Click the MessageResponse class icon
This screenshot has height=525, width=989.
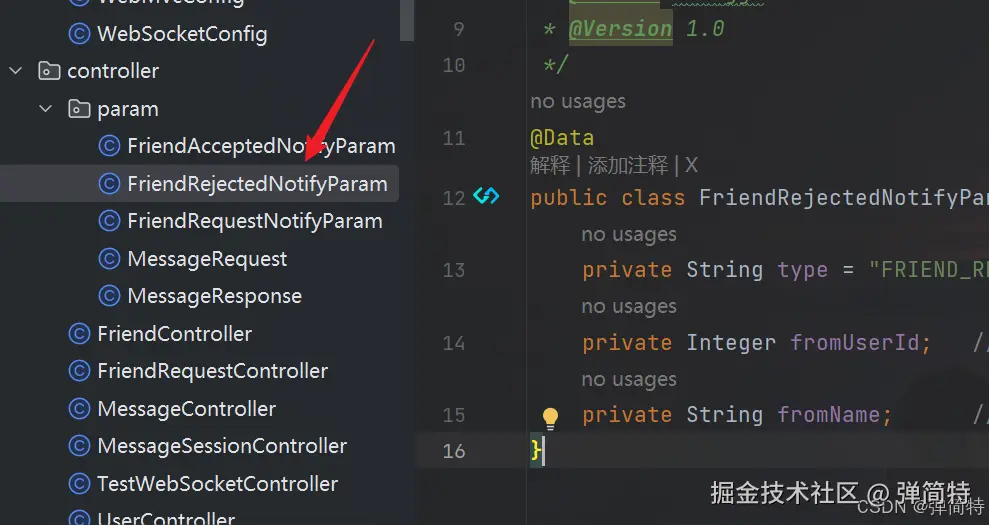(x=109, y=296)
